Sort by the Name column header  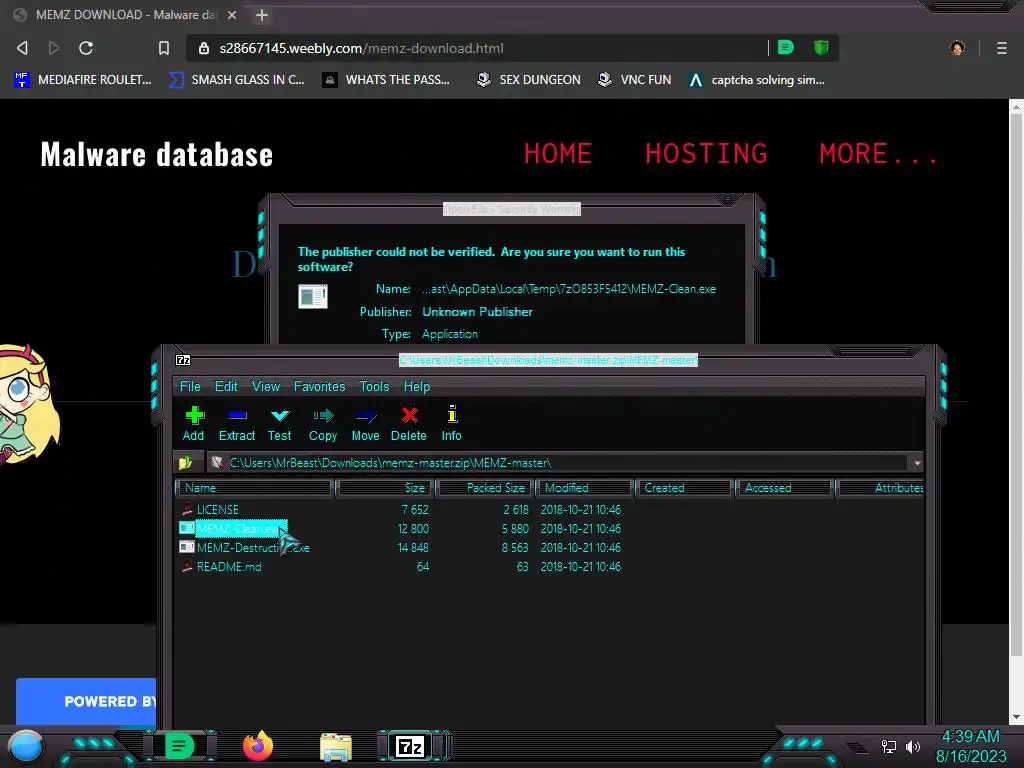255,488
